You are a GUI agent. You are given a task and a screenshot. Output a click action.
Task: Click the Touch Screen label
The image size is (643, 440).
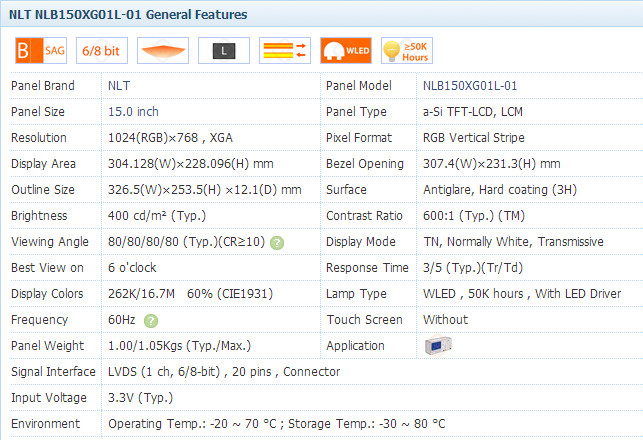click(365, 320)
